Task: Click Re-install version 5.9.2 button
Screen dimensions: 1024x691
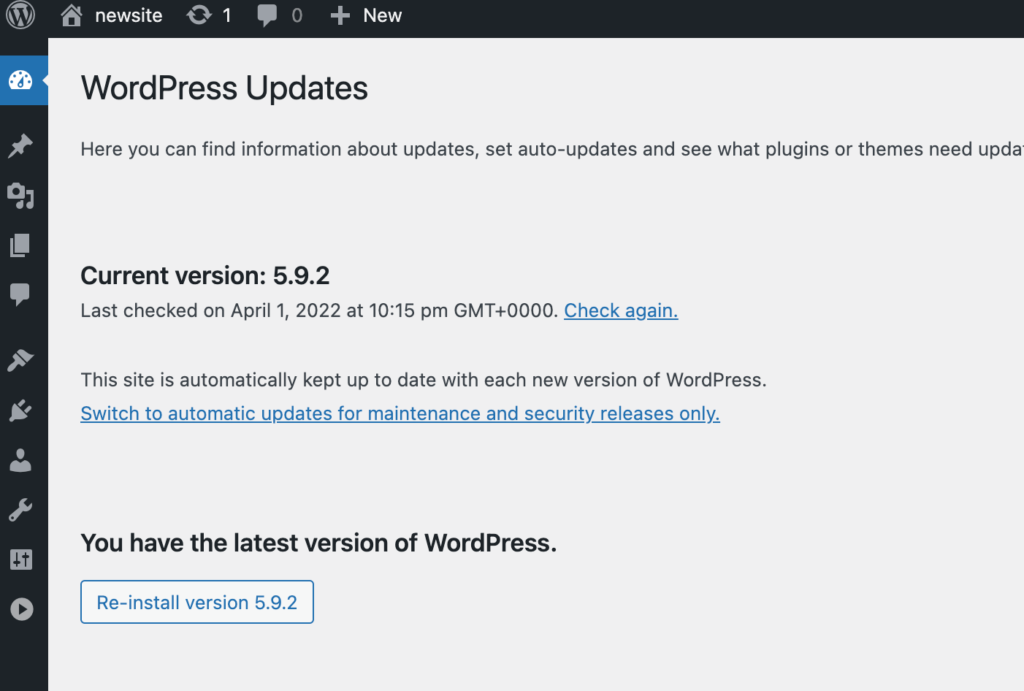Action: point(197,602)
